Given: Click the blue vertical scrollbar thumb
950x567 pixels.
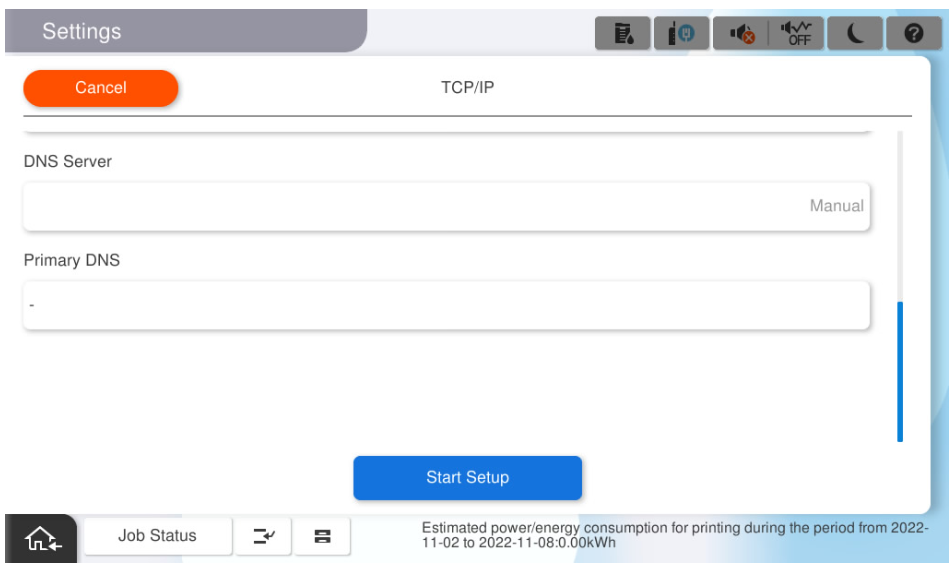Looking at the screenshot, I should click(900, 370).
